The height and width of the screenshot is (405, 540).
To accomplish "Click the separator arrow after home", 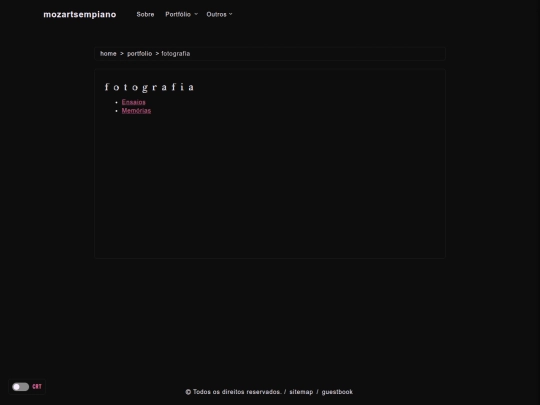I will click(x=122, y=54).
